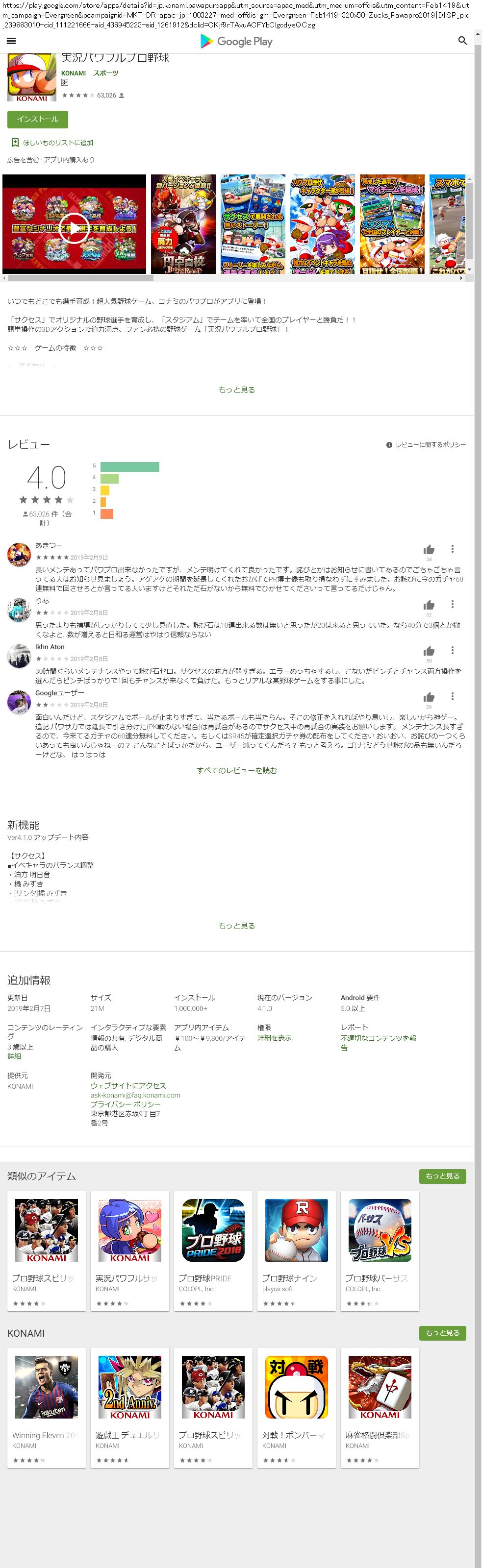The width and height of the screenshot is (482, 1568).
Task: Click the Pawapuro app icon at top
Action: click(x=32, y=77)
